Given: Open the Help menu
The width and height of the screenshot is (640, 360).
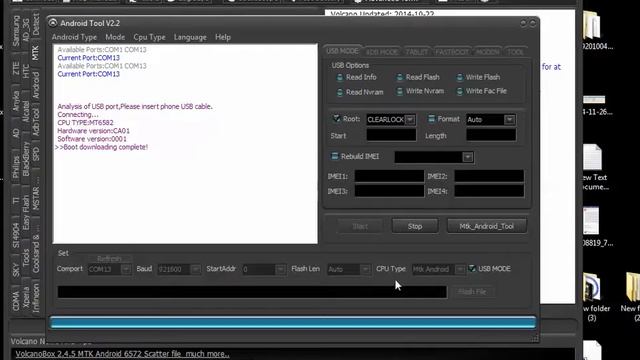Looking at the screenshot, I should pos(223,37).
